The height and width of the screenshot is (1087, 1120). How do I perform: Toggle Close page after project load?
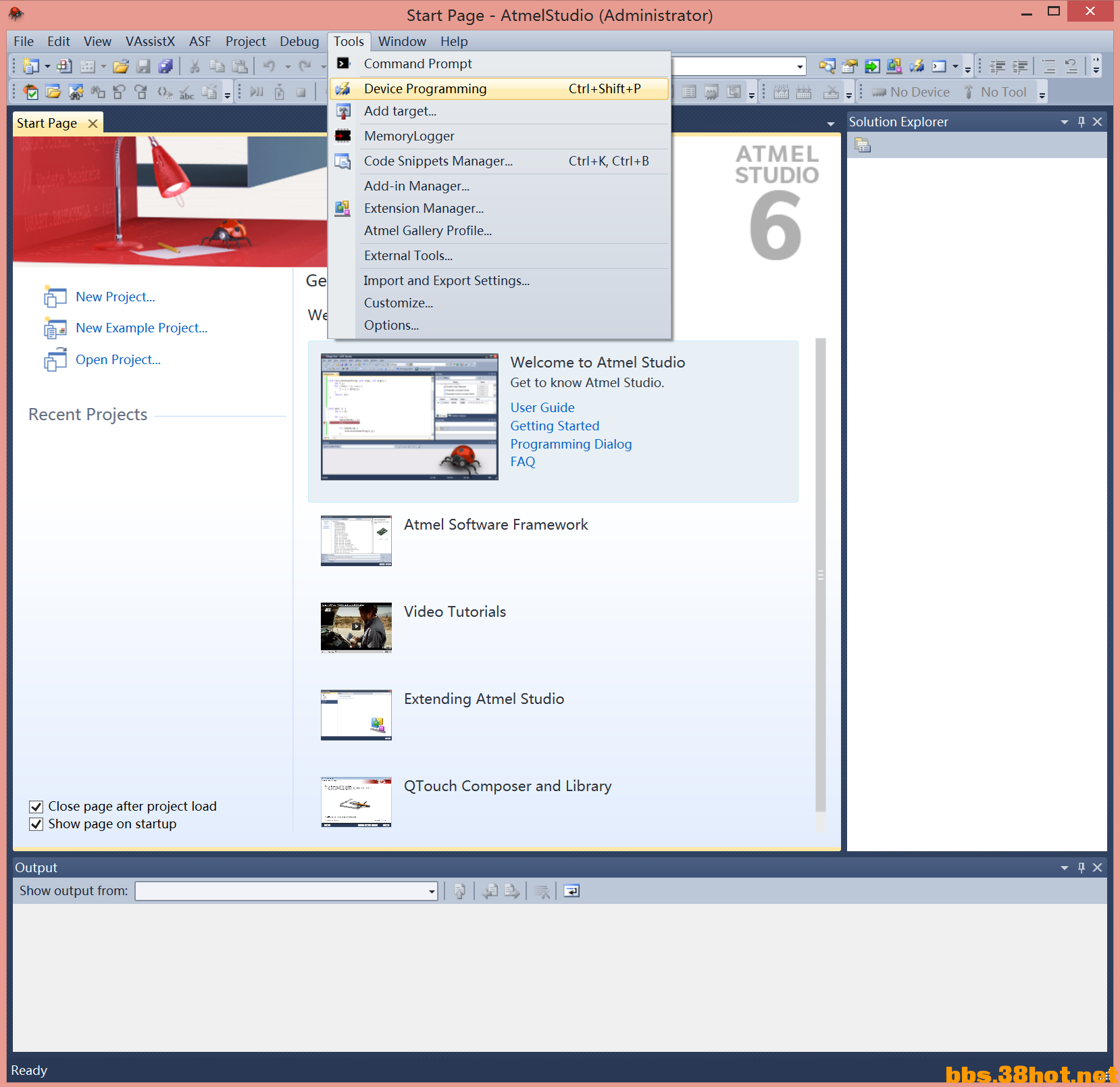[36, 807]
